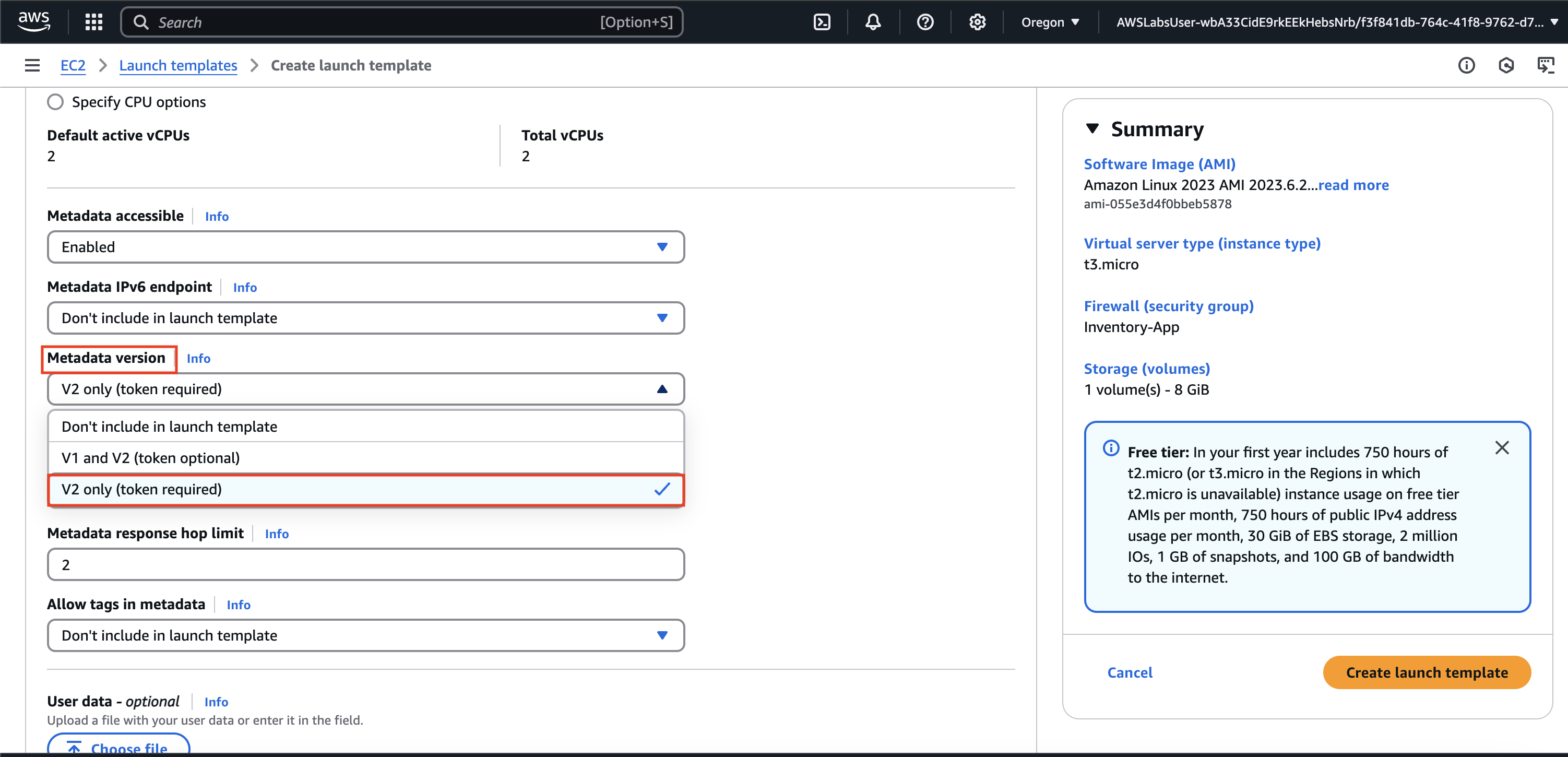Cancel the launch template creation
This screenshot has height=757, width=1568.
pos(1130,672)
